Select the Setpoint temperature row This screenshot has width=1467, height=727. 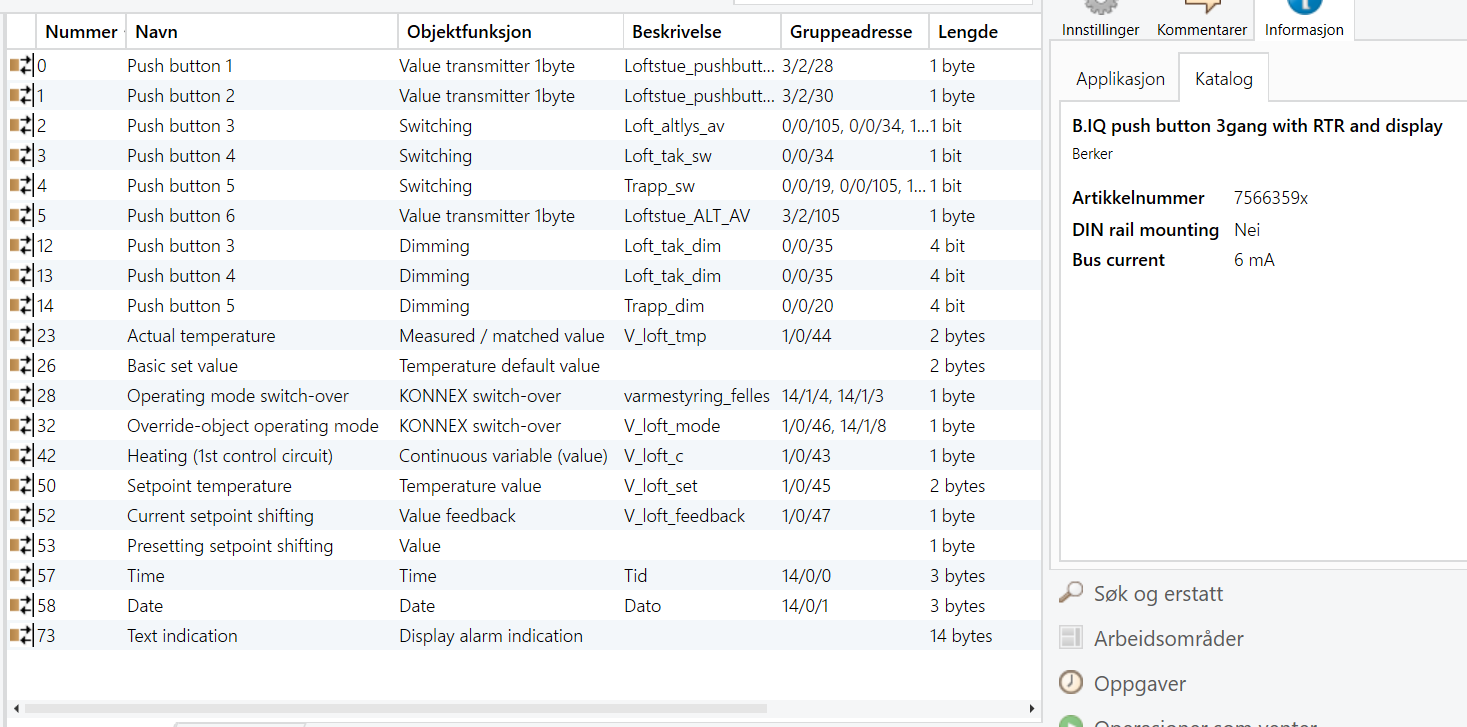point(209,486)
